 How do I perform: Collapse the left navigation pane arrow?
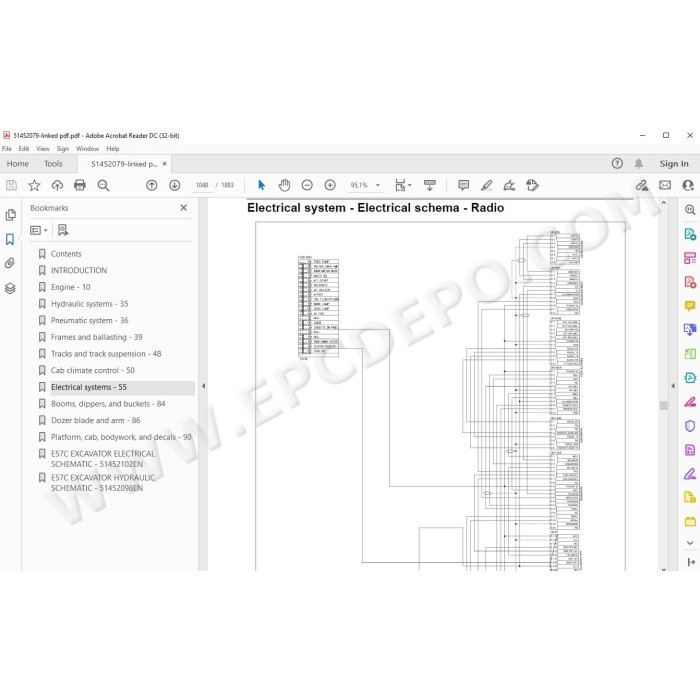point(204,386)
